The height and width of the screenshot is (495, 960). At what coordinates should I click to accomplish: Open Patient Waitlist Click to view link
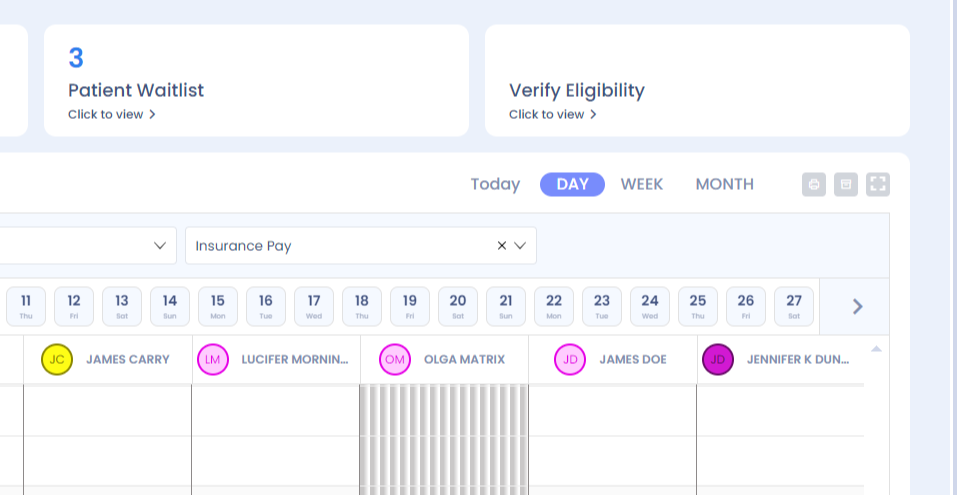111,115
